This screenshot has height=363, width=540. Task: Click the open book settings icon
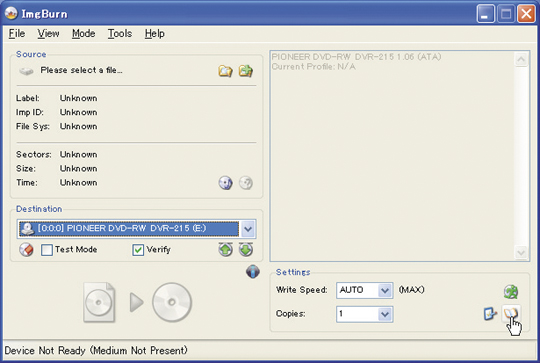click(511, 314)
